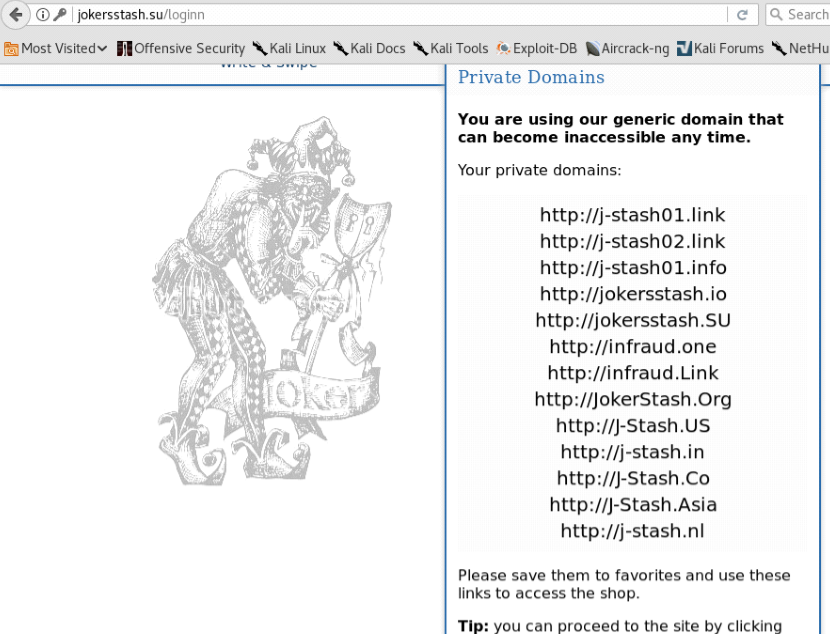The height and width of the screenshot is (638, 830).
Task: Open the Offensive Security bookmark
Action: point(181,49)
